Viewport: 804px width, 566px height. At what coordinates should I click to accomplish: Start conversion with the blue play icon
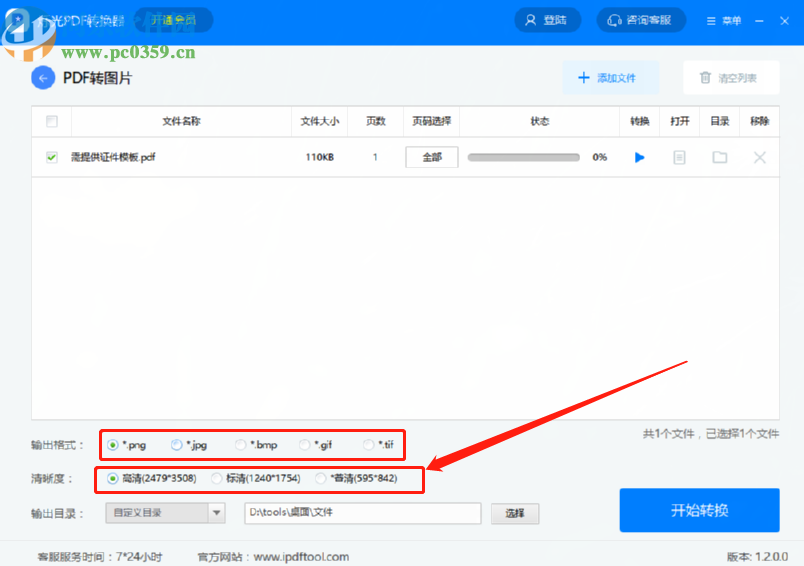click(639, 157)
